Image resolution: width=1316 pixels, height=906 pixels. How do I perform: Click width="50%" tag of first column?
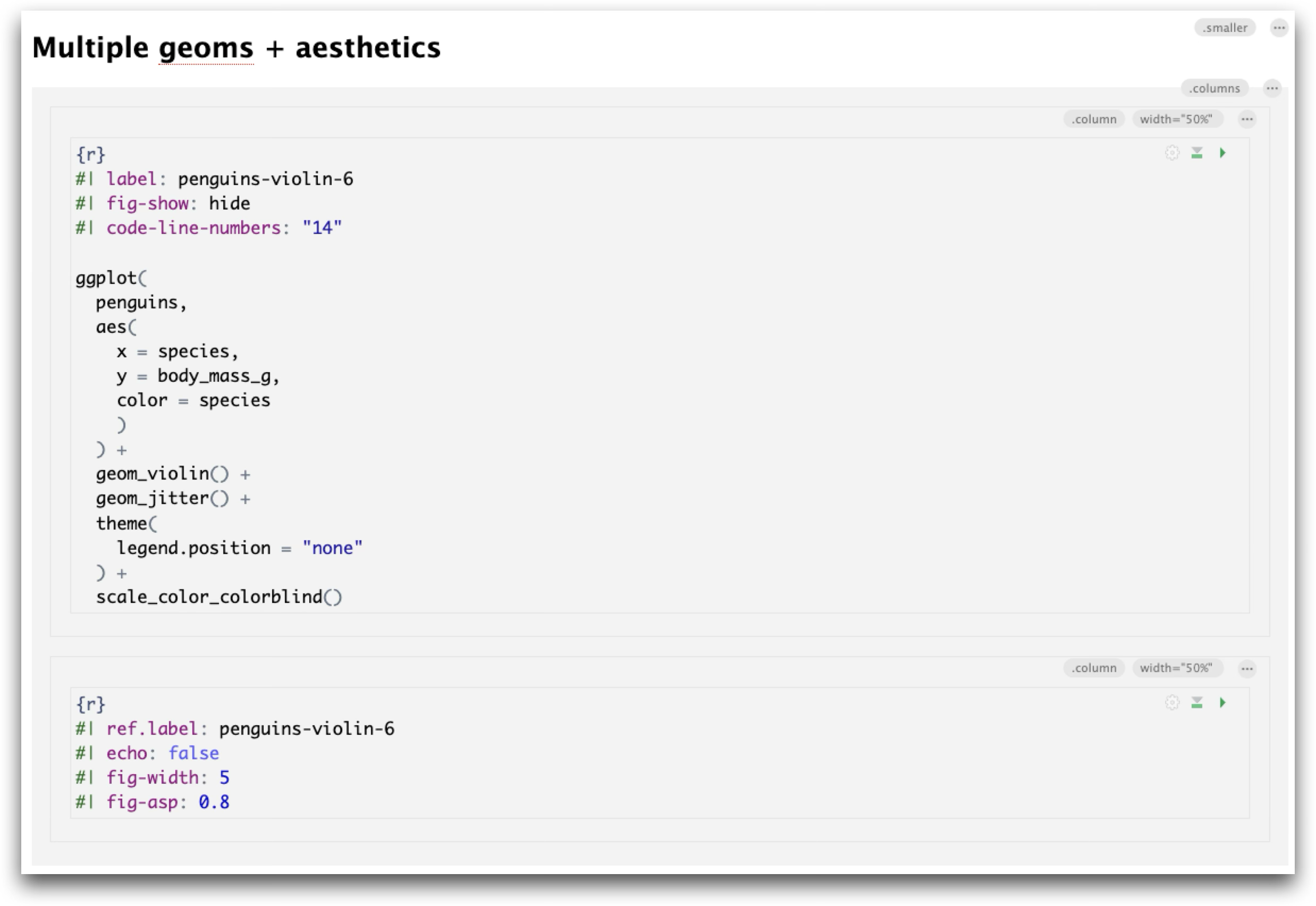pyautogui.click(x=1176, y=119)
